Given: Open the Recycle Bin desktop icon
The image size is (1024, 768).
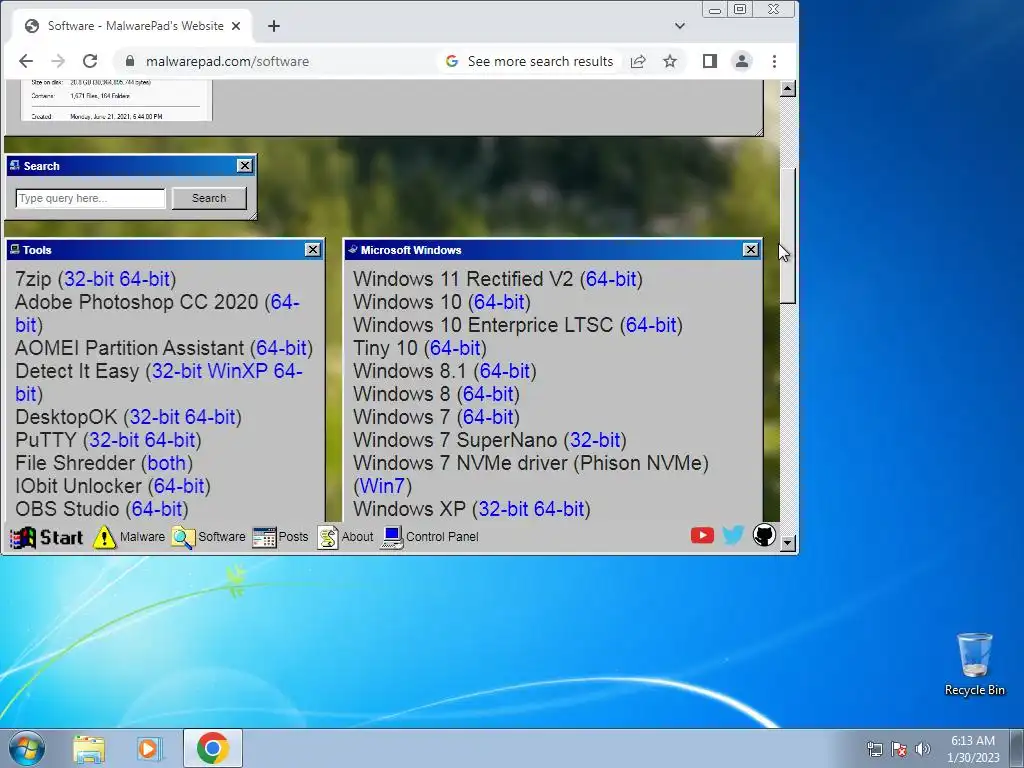Looking at the screenshot, I should tap(974, 664).
